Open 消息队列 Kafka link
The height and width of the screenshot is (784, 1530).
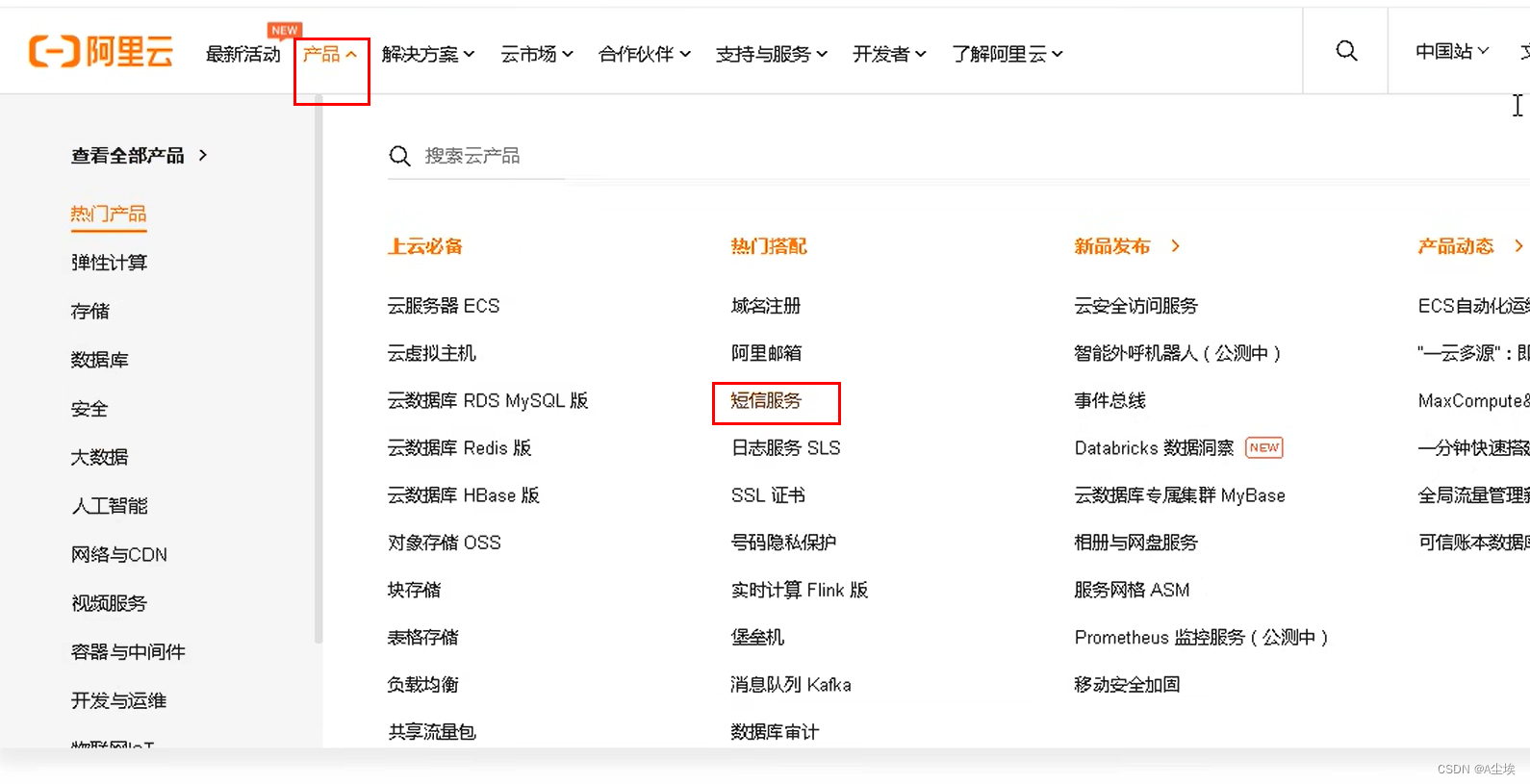point(791,685)
